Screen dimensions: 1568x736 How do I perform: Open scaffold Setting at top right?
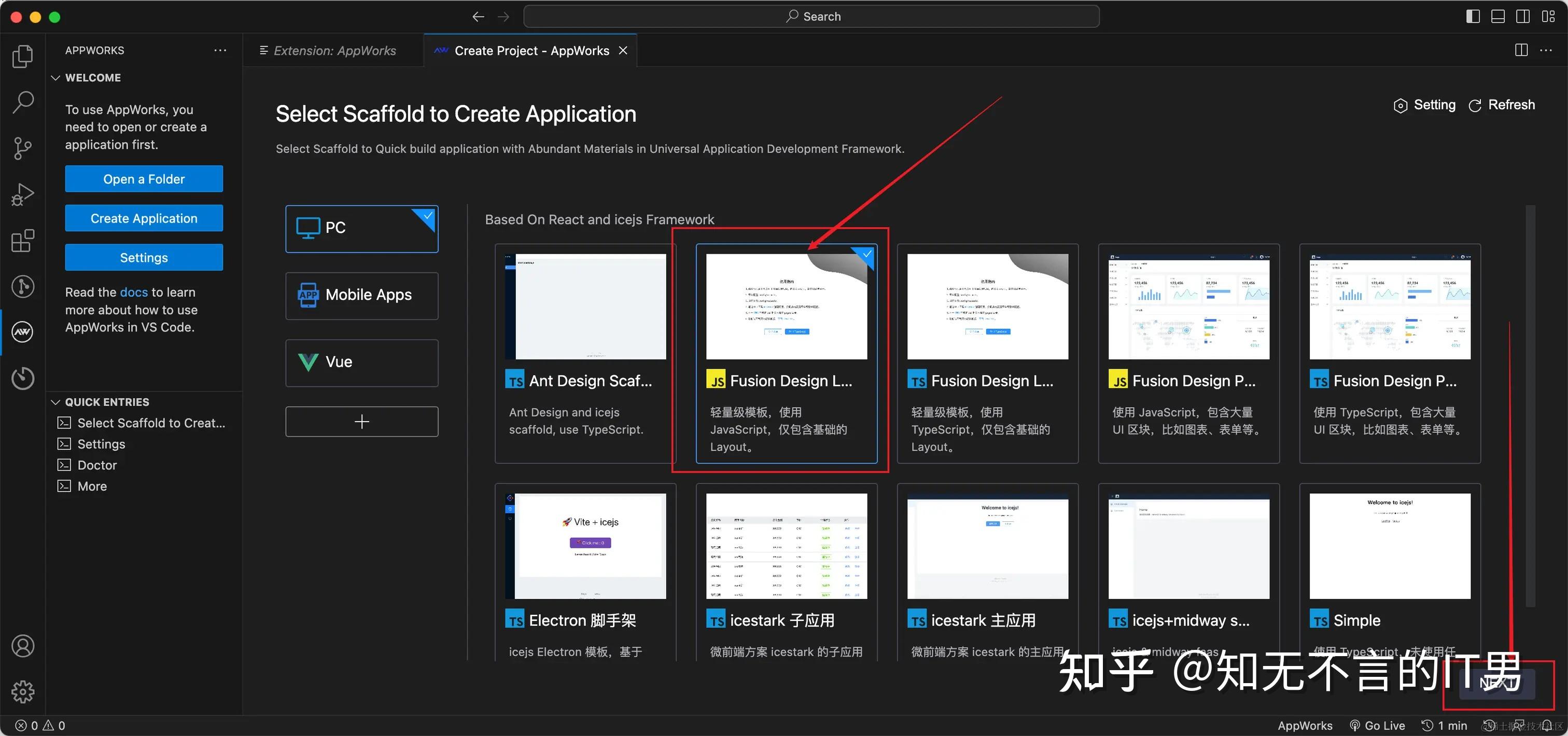pos(1424,105)
